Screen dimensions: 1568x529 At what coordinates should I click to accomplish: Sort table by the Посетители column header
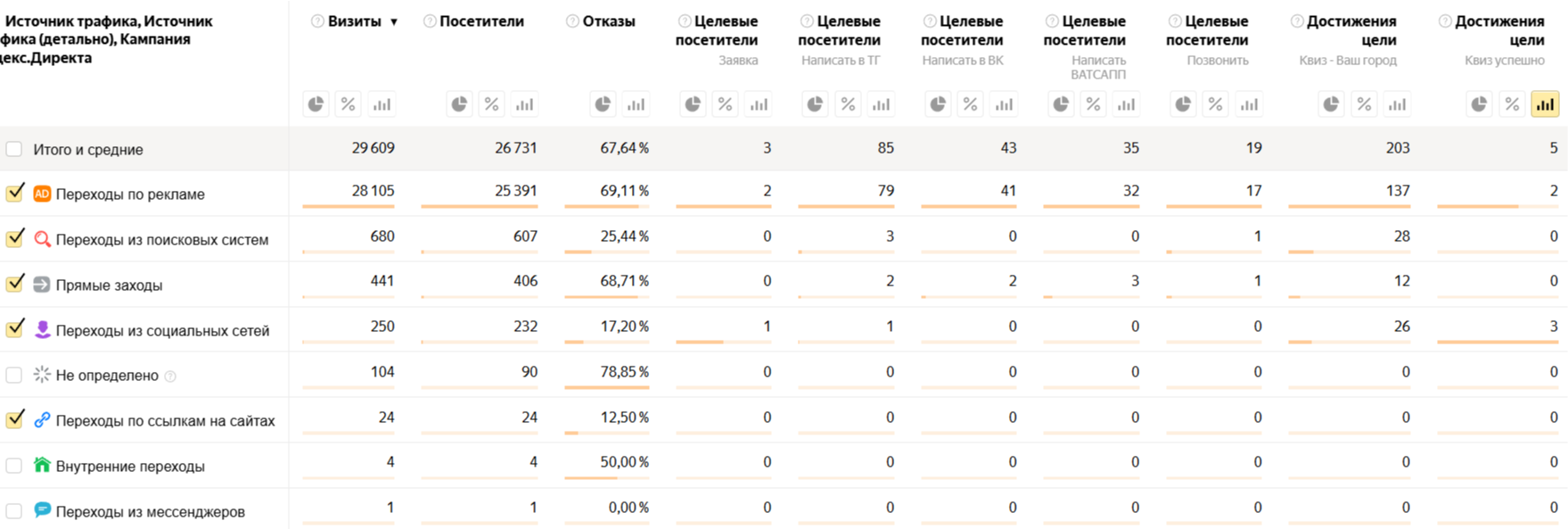481,21
